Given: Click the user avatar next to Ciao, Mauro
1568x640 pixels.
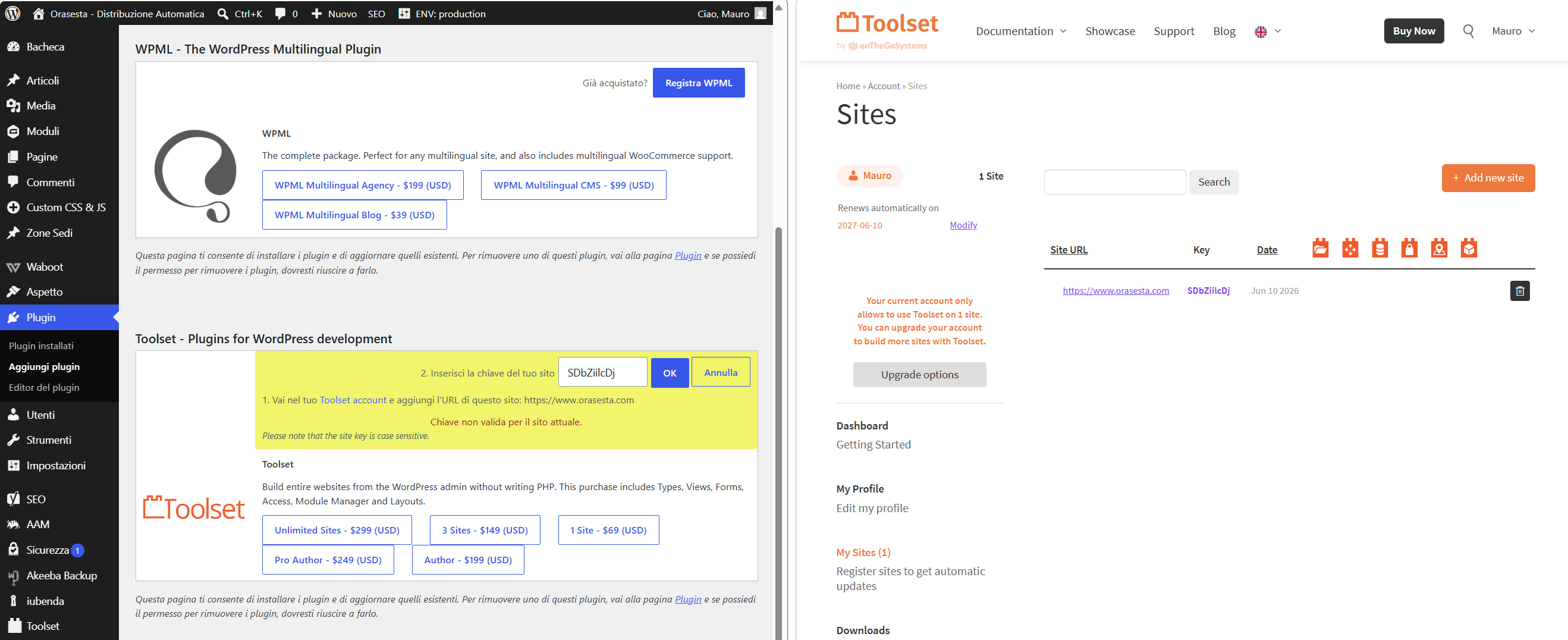Looking at the screenshot, I should click(x=761, y=14).
